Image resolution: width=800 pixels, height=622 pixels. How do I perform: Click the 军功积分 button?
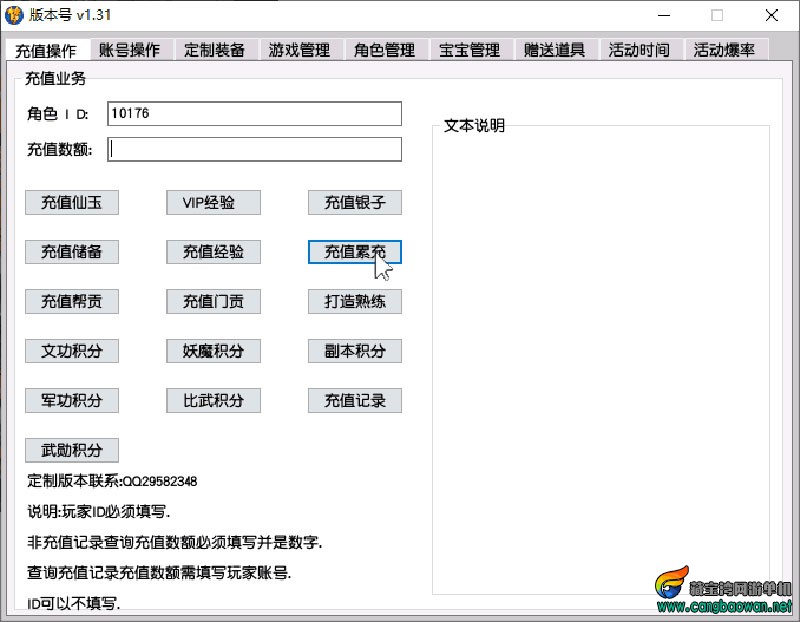72,401
